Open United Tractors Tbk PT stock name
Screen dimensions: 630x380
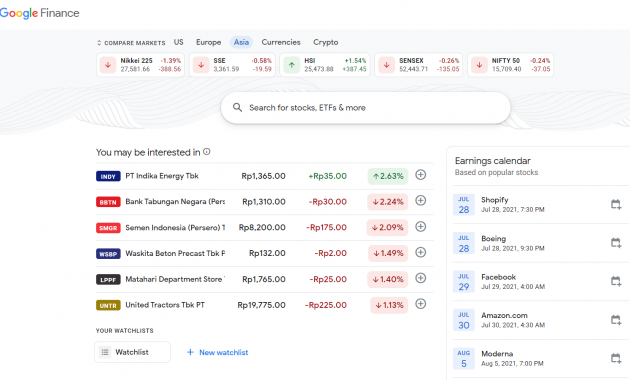click(x=165, y=305)
